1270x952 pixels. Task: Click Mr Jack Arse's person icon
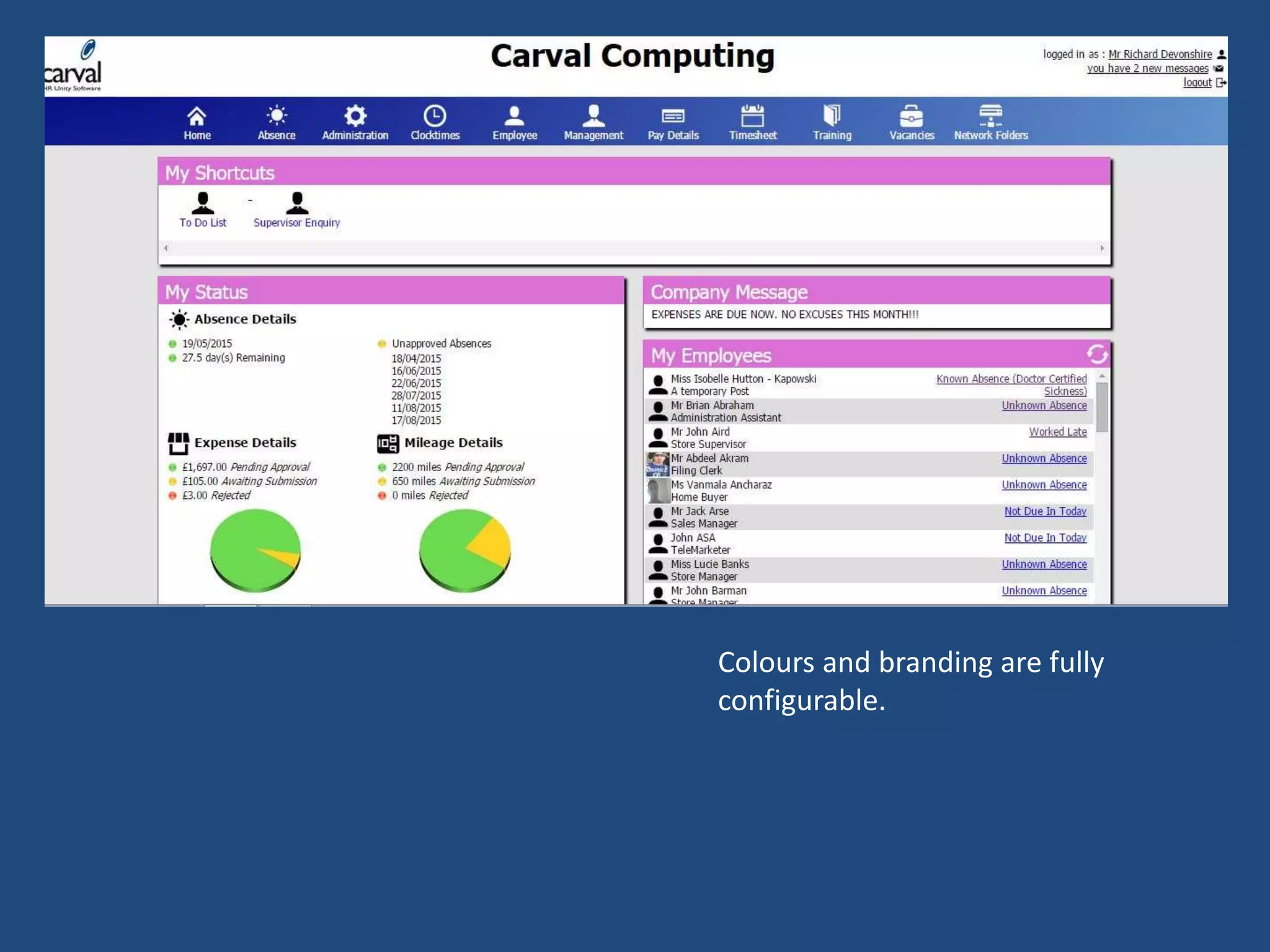(x=657, y=518)
